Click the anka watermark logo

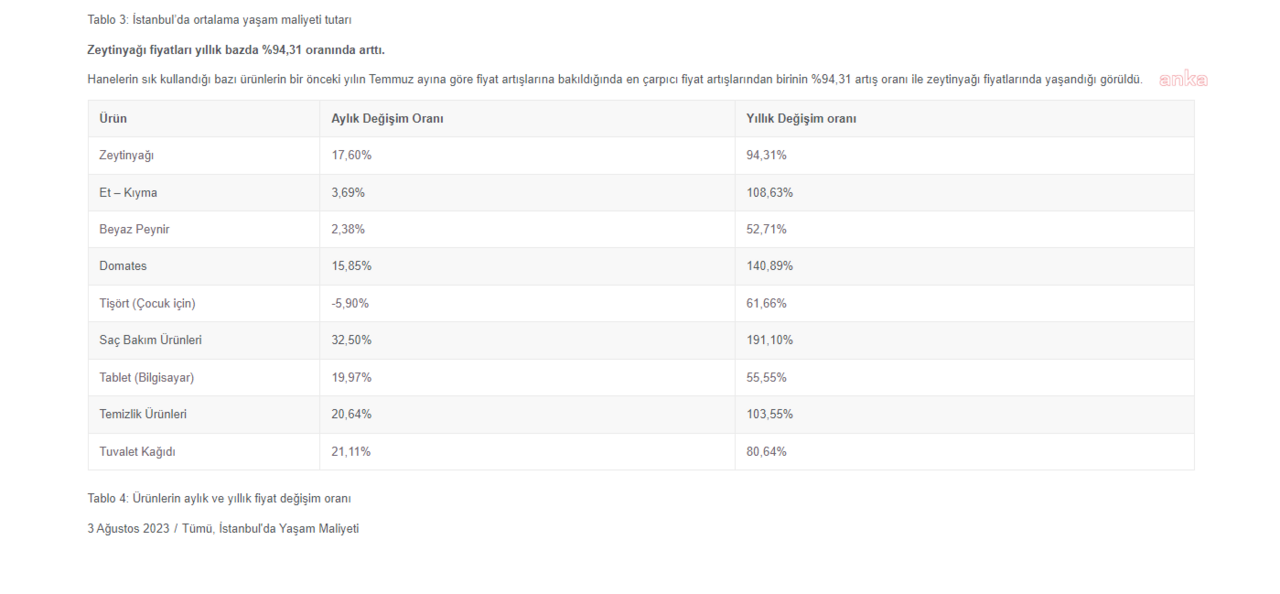(1183, 80)
